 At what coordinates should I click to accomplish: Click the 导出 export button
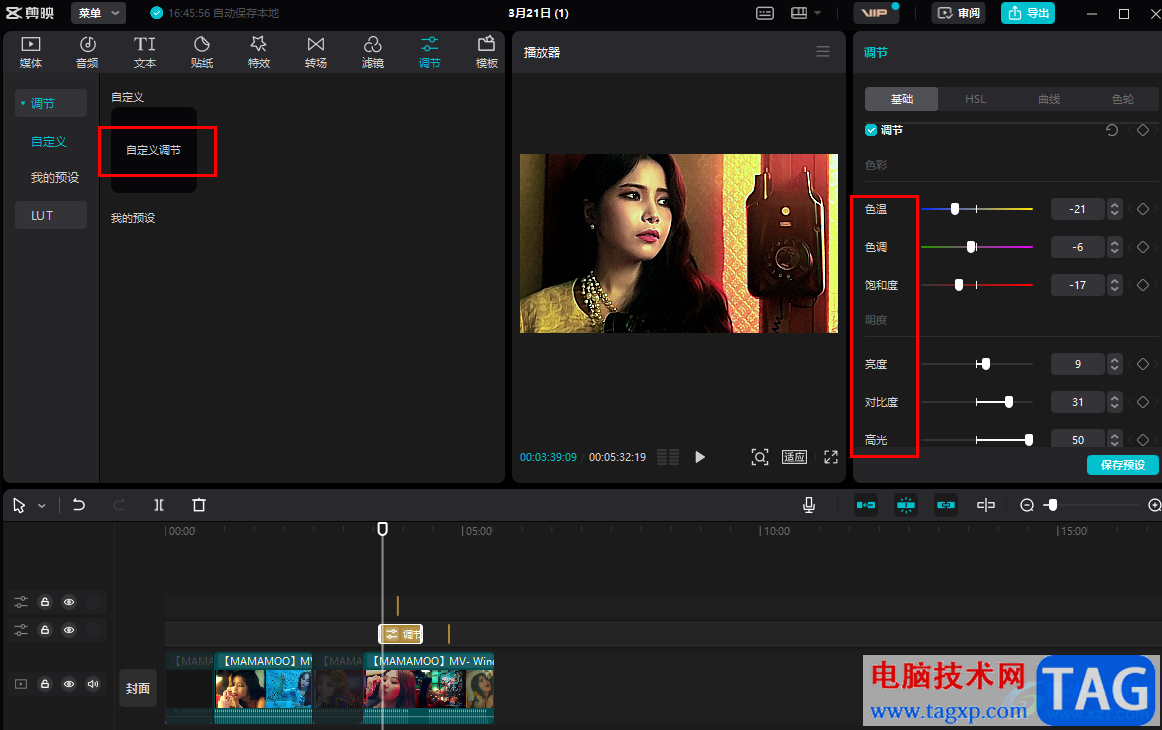point(1028,13)
